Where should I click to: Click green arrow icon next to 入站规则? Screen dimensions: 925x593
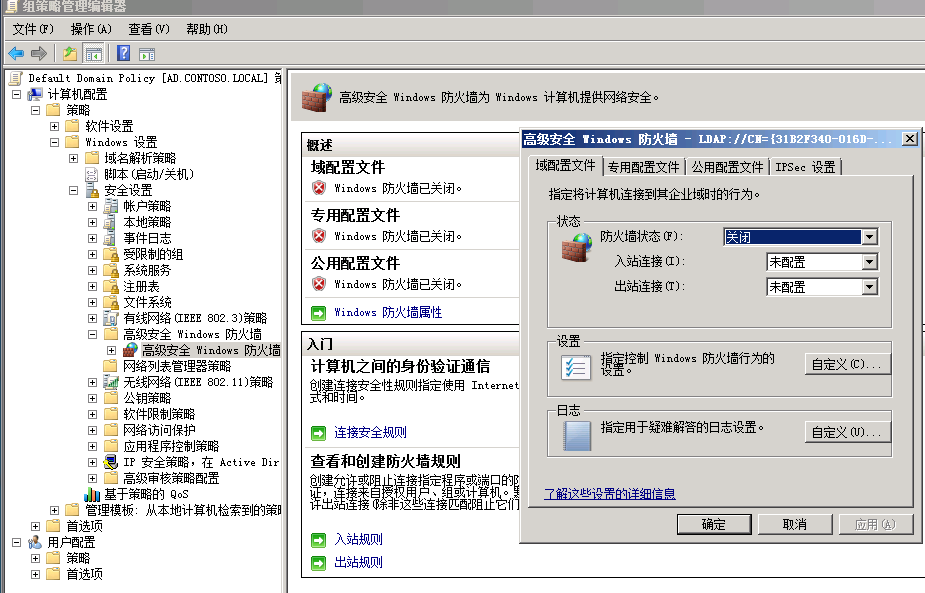tap(319, 540)
